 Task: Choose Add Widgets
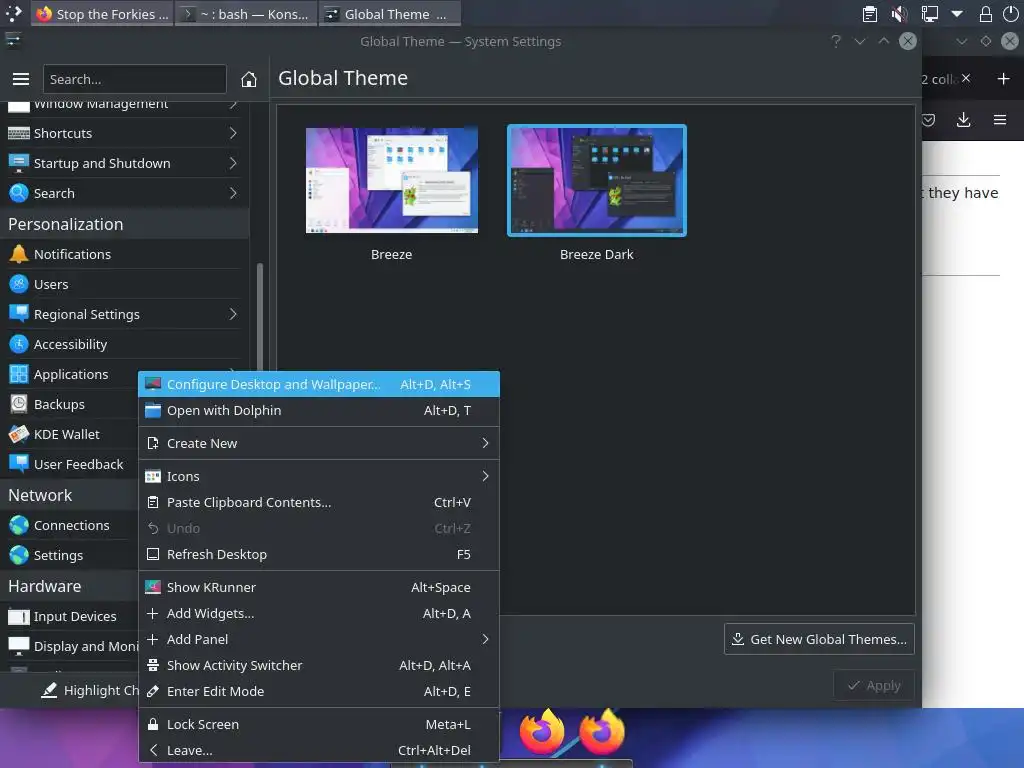(x=319, y=613)
